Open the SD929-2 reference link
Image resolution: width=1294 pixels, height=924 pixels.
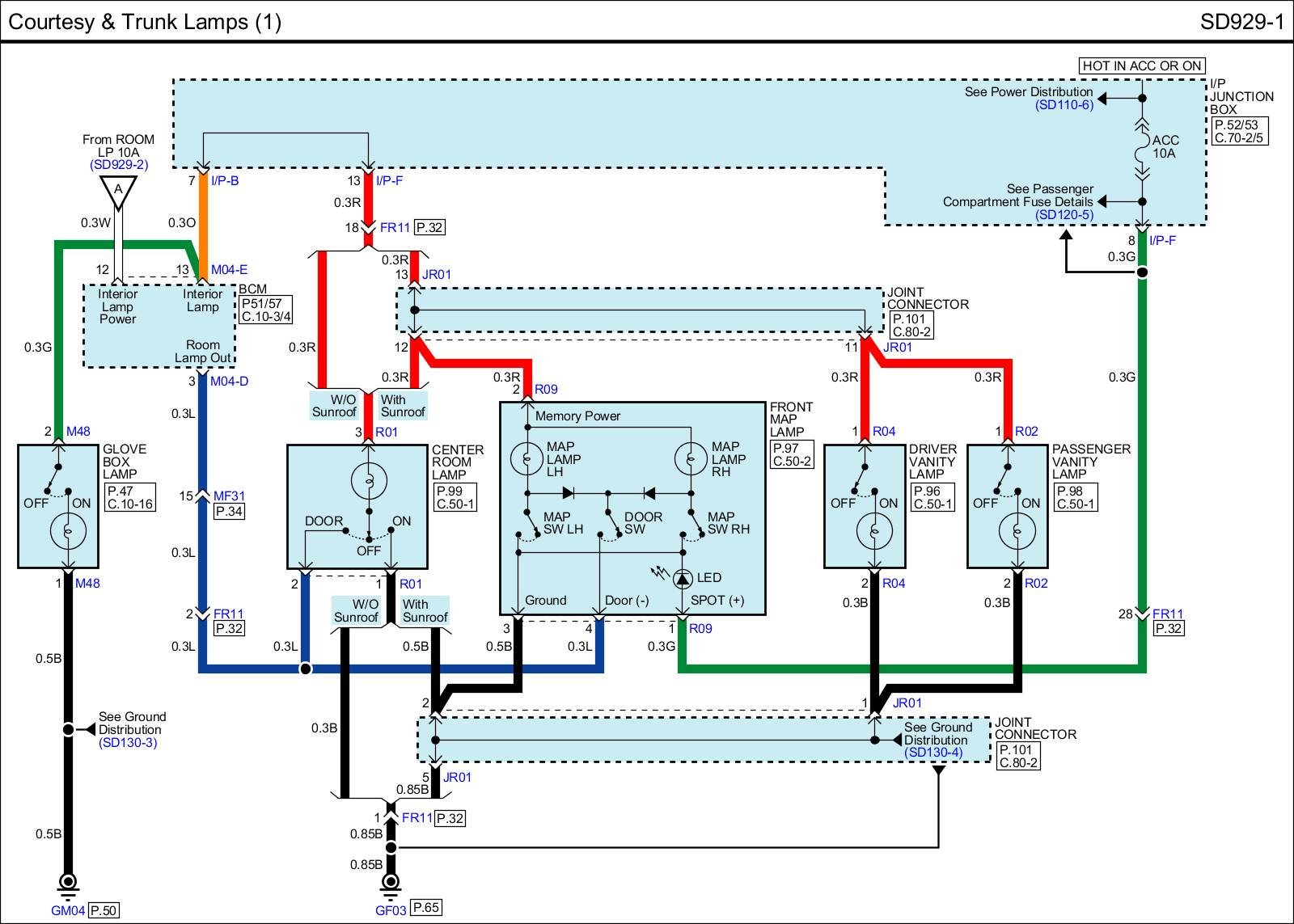119,165
